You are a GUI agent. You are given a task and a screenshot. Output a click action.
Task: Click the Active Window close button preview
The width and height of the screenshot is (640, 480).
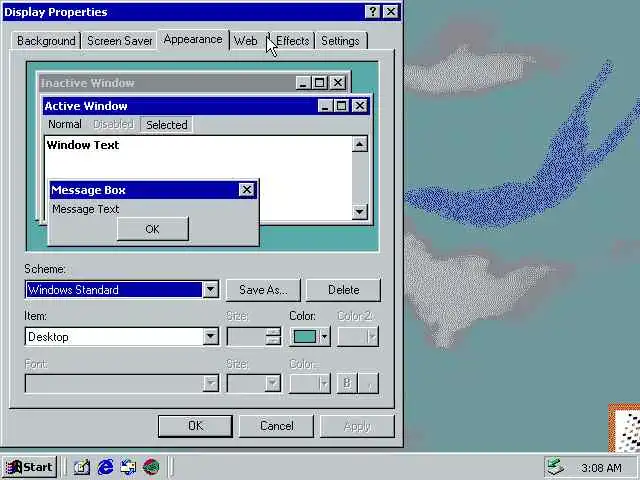[360, 106]
